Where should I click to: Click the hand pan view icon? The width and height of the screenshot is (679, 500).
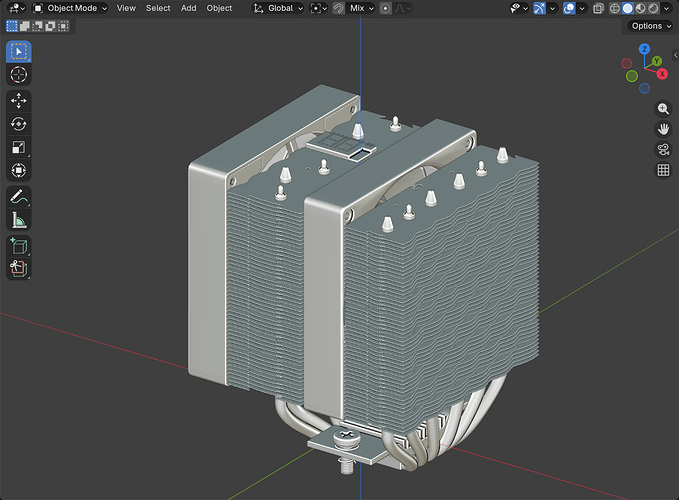coord(663,129)
